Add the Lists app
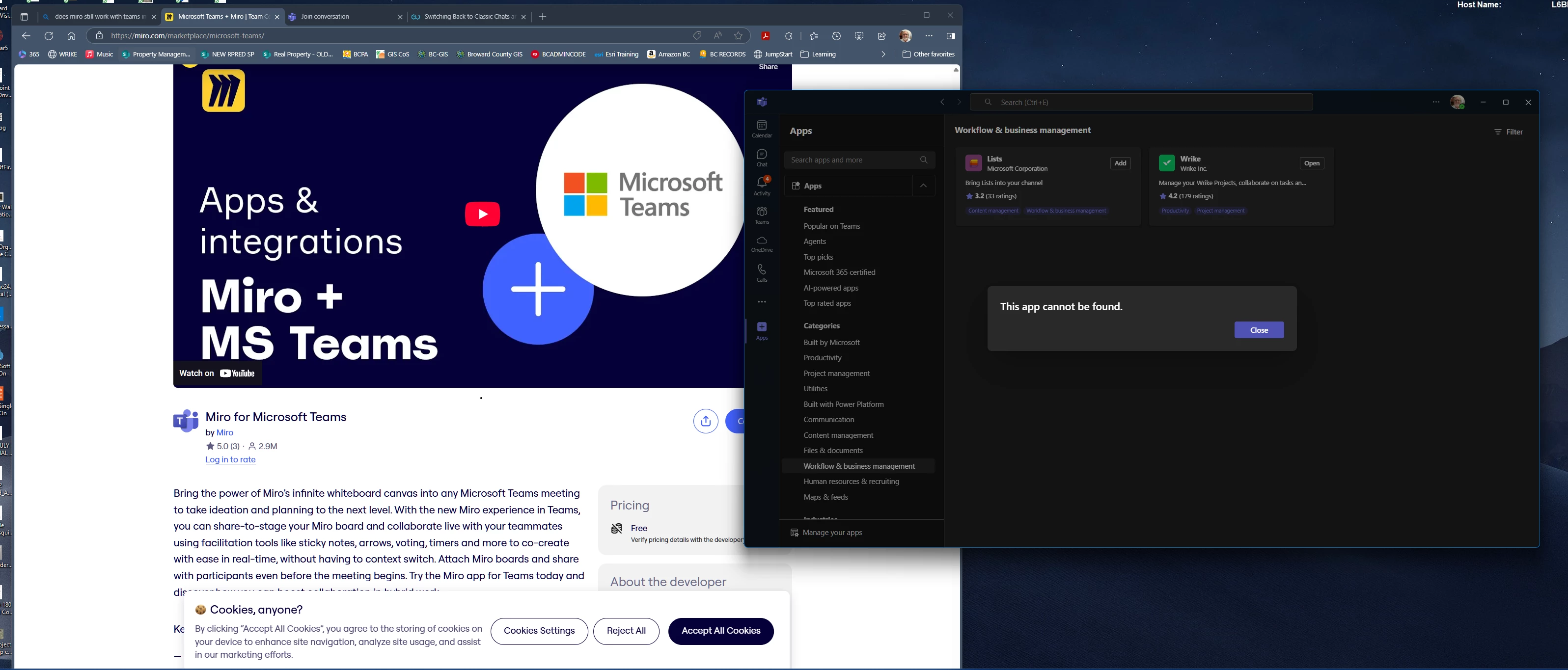Screen dimensions: 1568x670 [1120, 163]
